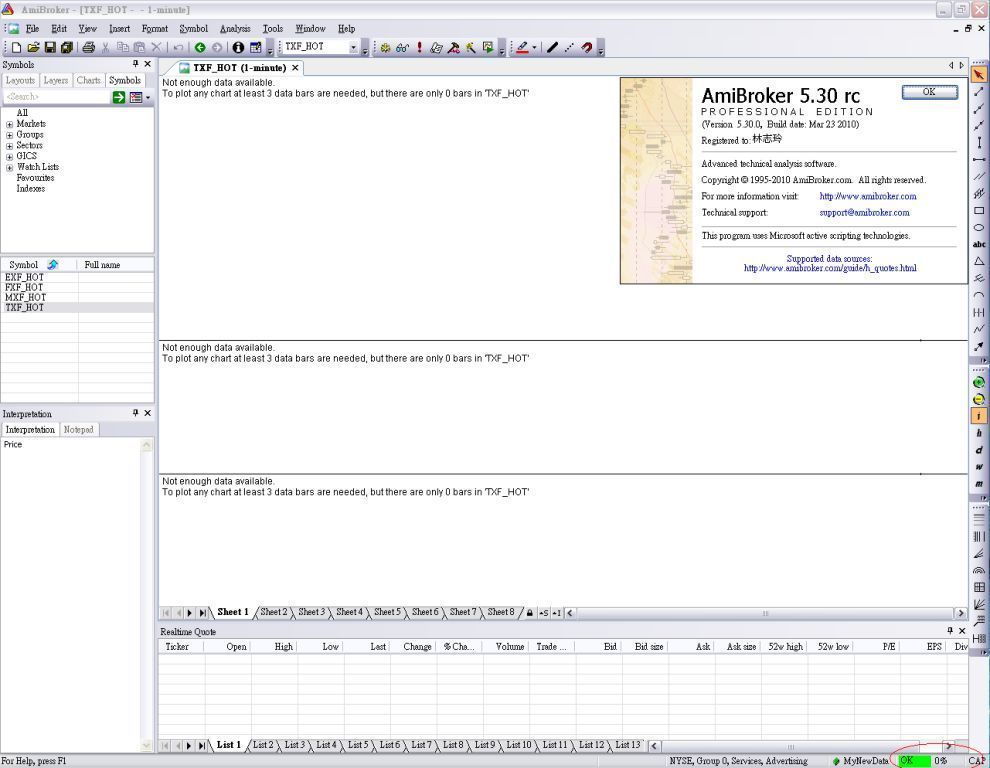Toggle the lock icon beside Sheet 8
This screenshot has height=768, width=990.
point(530,613)
